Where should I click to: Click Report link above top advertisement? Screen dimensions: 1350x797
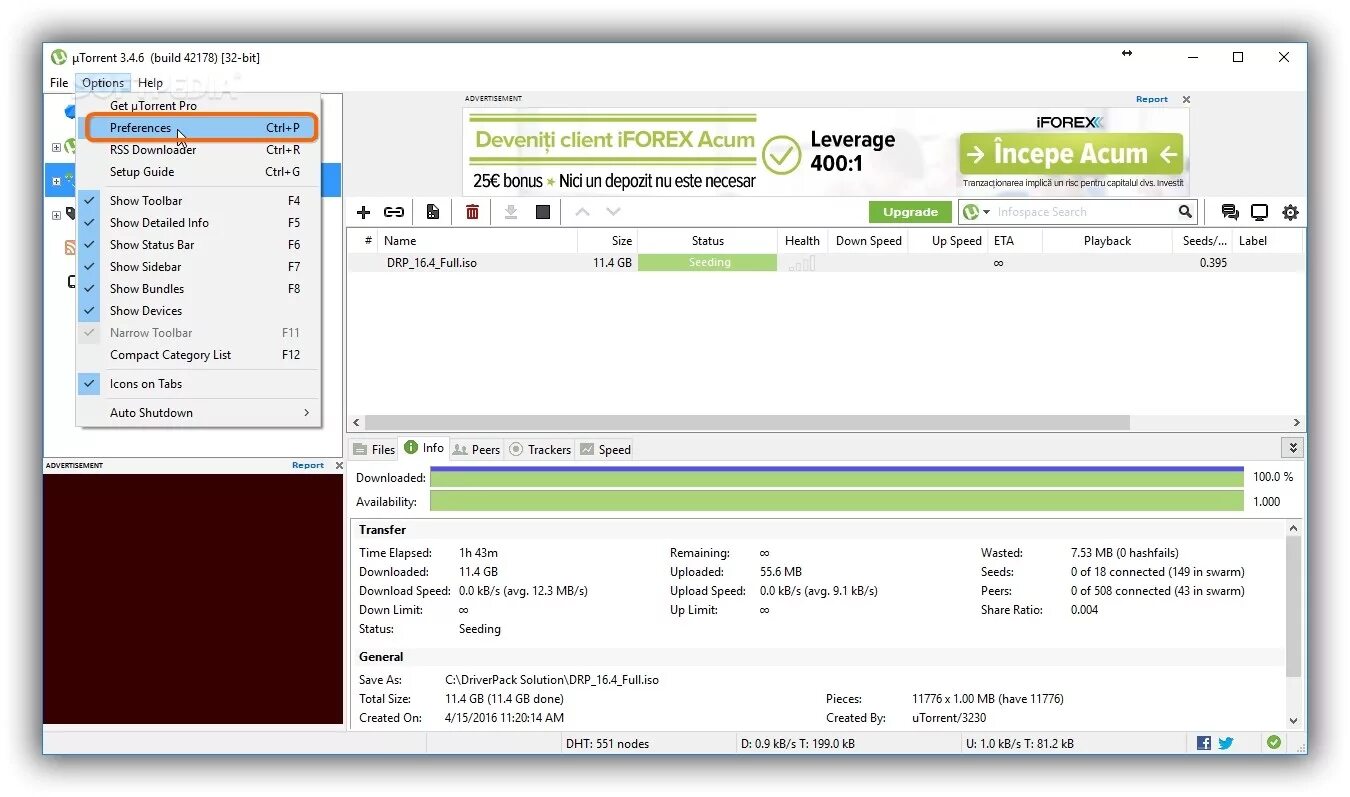click(x=1151, y=99)
